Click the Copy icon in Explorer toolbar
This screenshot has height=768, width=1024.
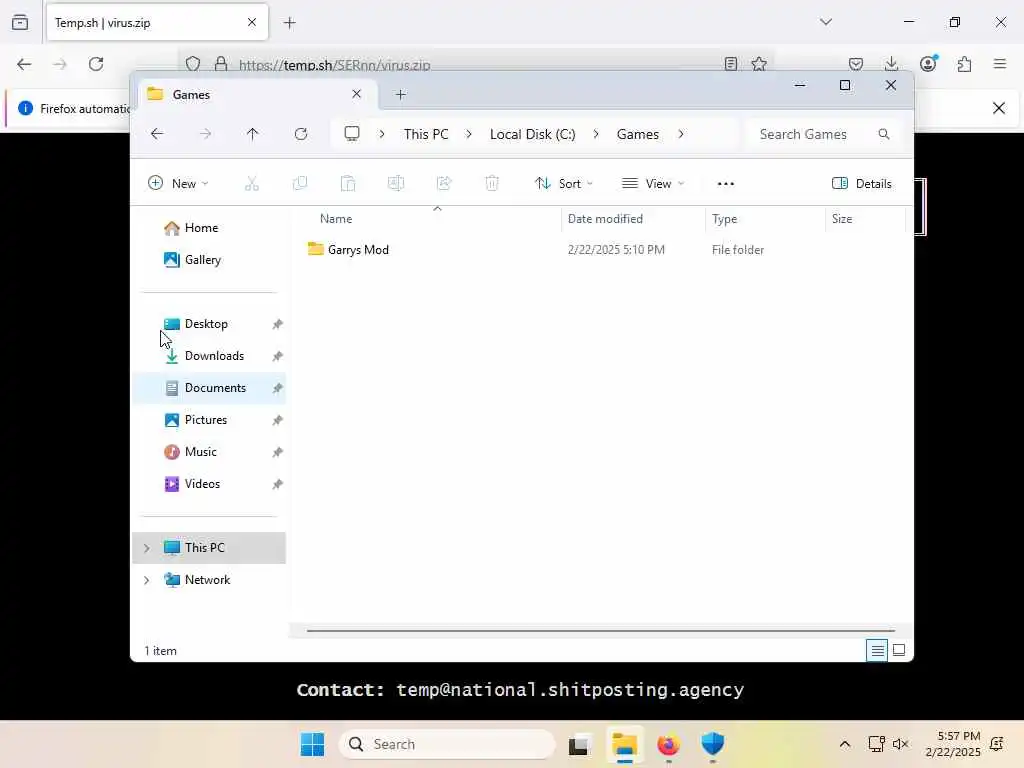(x=300, y=184)
